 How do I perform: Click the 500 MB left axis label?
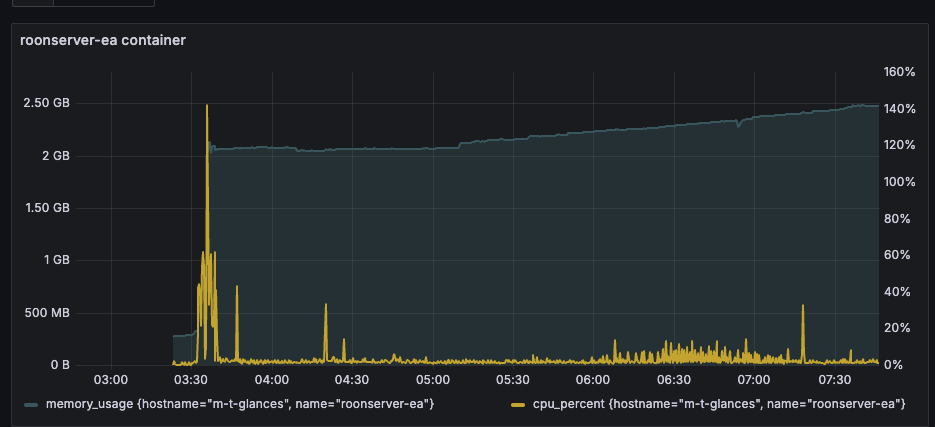click(x=49, y=312)
